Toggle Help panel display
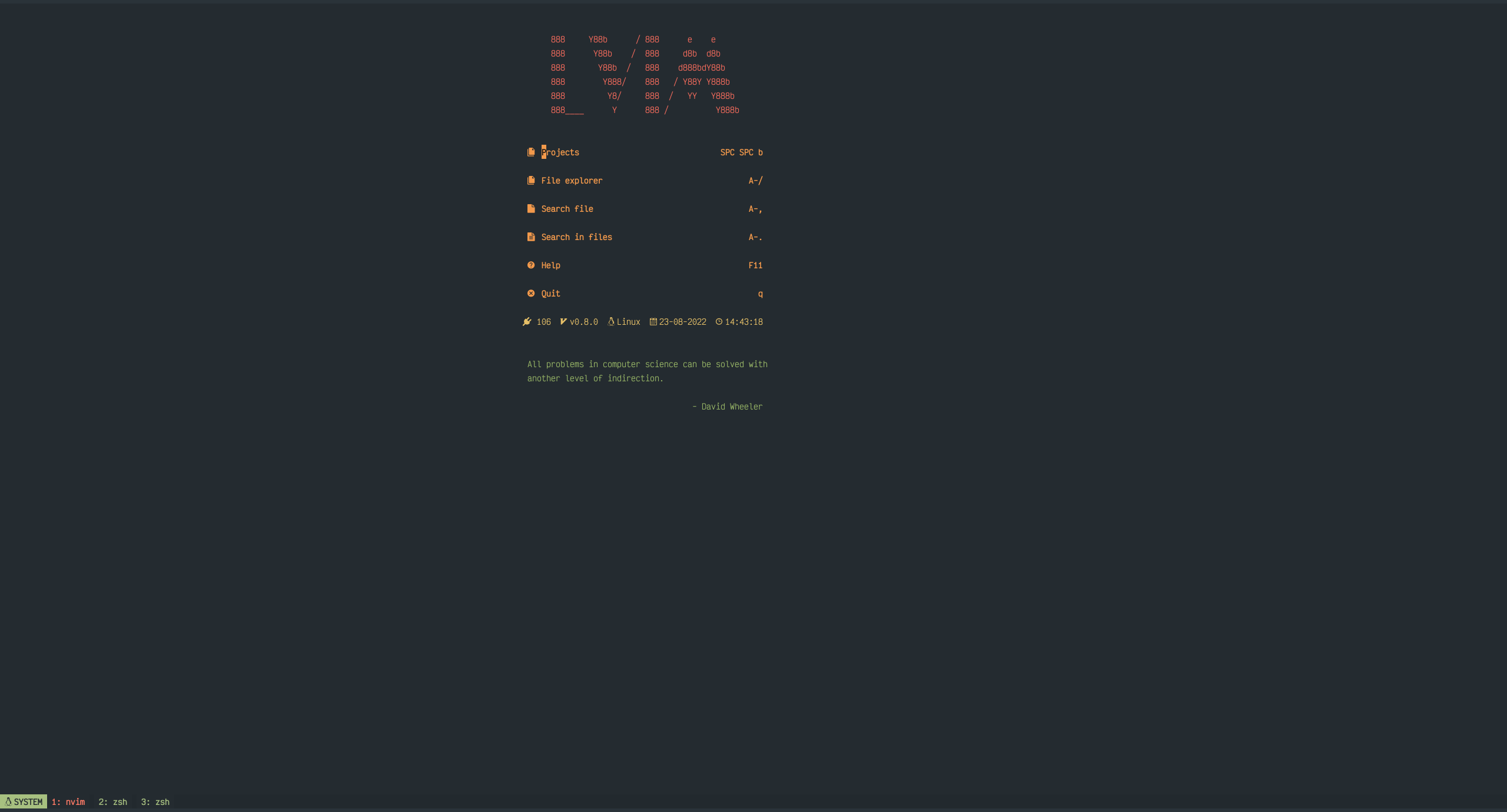 pos(550,265)
